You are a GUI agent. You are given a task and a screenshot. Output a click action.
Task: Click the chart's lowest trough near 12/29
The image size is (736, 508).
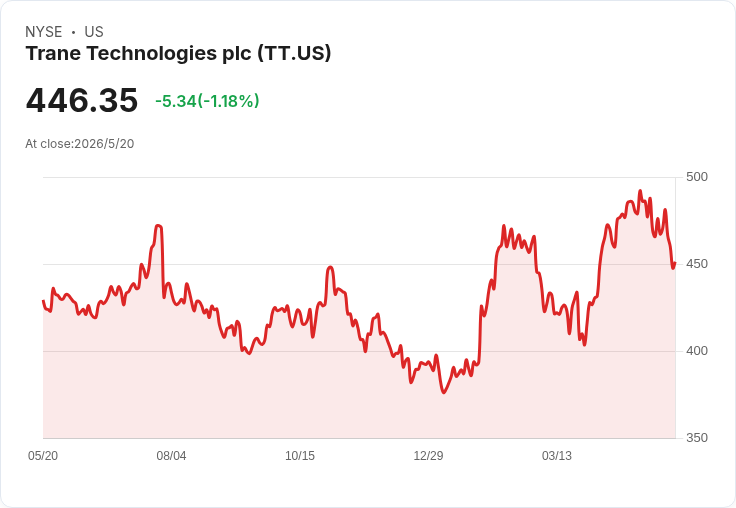[444, 392]
